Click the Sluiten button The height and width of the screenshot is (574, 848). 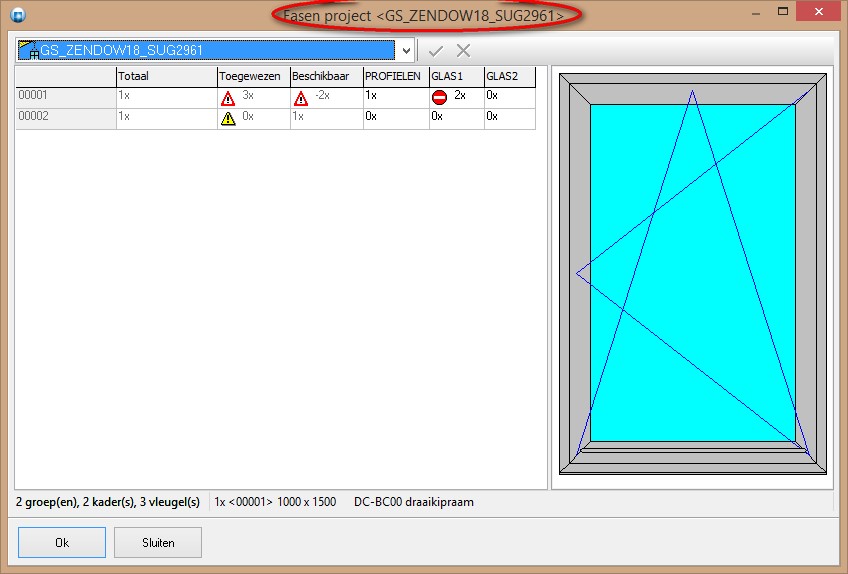(x=158, y=542)
